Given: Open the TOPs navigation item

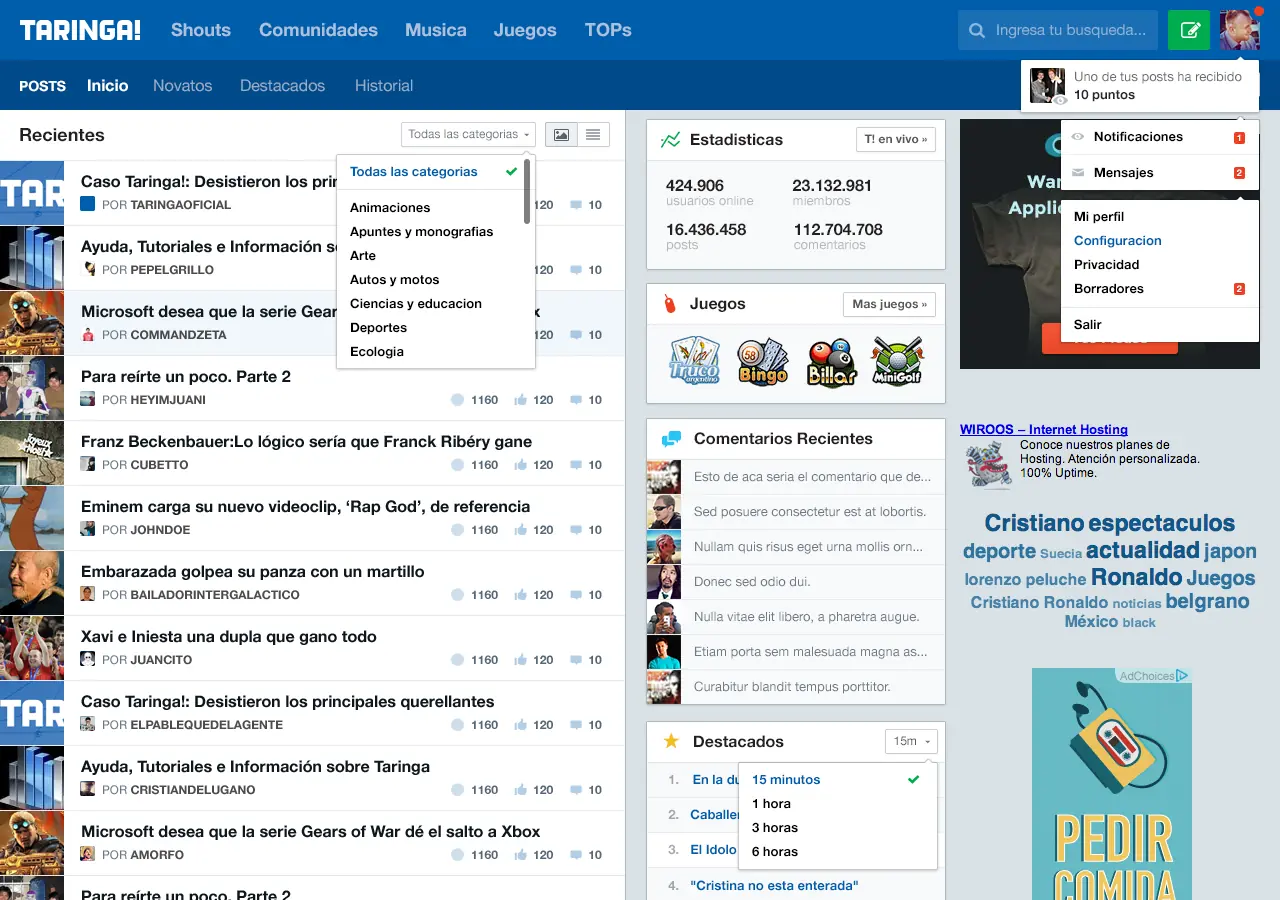Looking at the screenshot, I should pyautogui.click(x=608, y=30).
